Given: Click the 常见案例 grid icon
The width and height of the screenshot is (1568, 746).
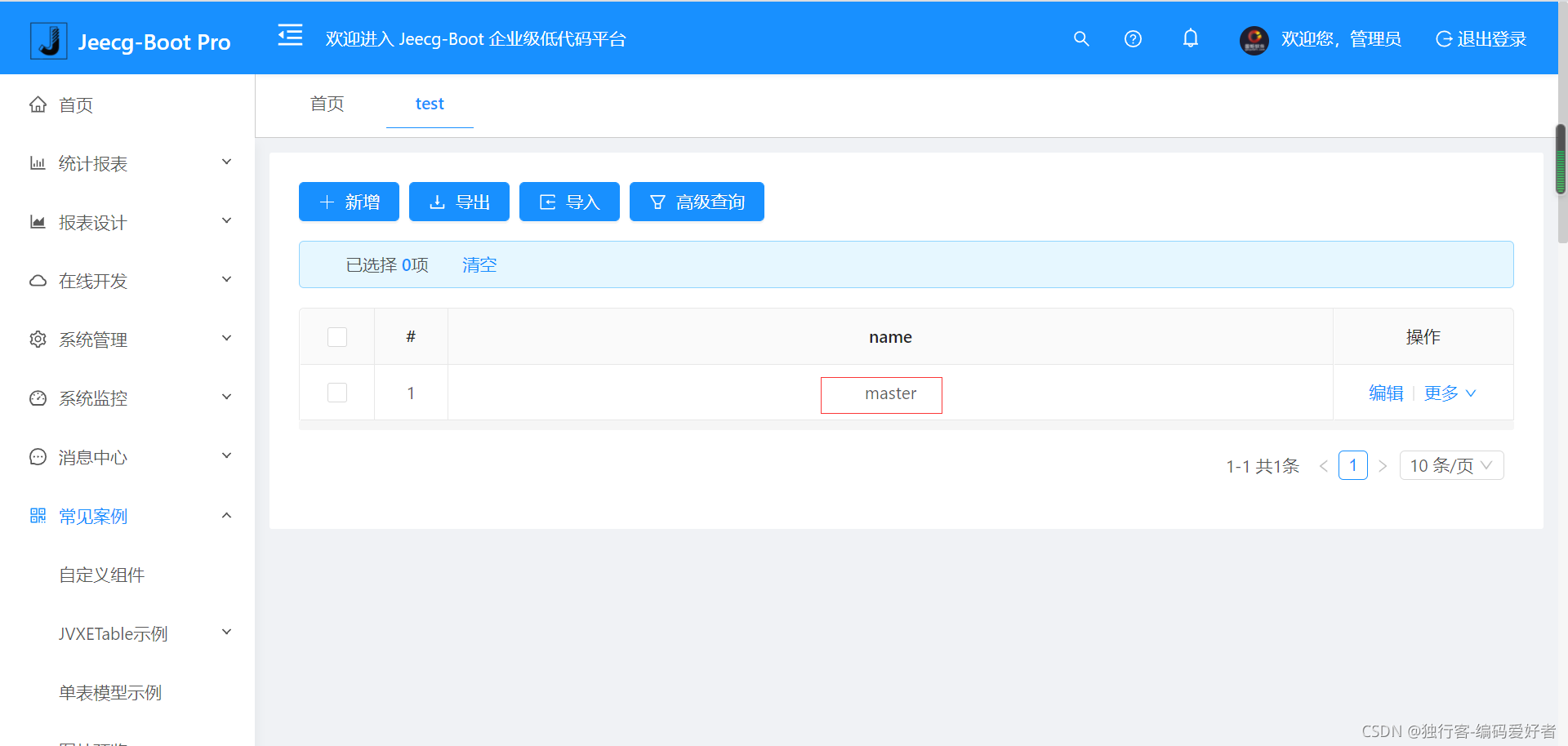Looking at the screenshot, I should pos(38,516).
